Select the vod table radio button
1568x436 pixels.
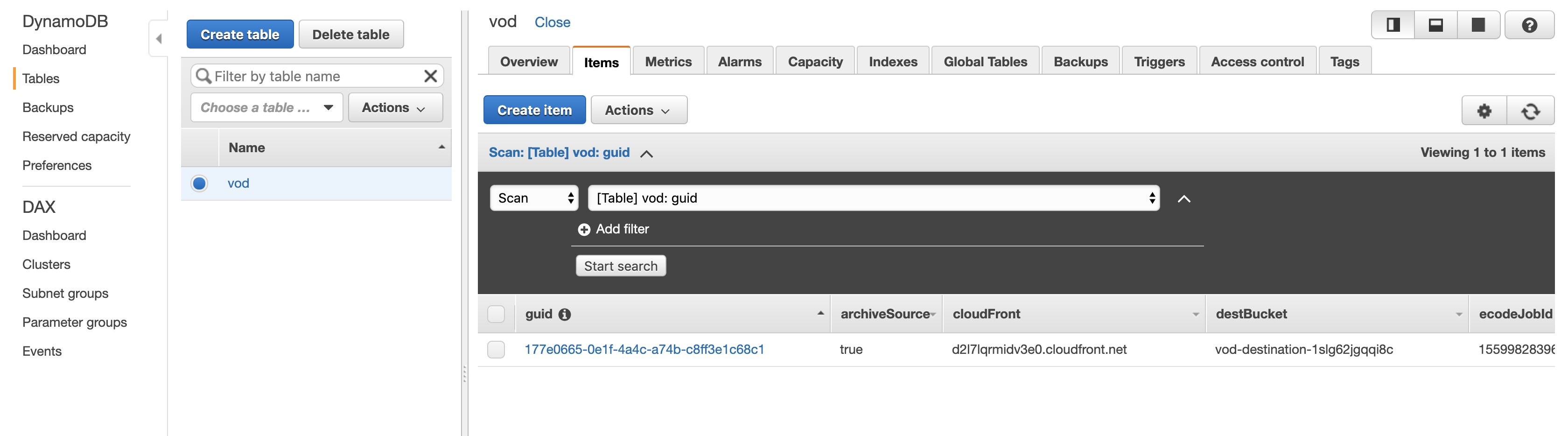(x=199, y=183)
